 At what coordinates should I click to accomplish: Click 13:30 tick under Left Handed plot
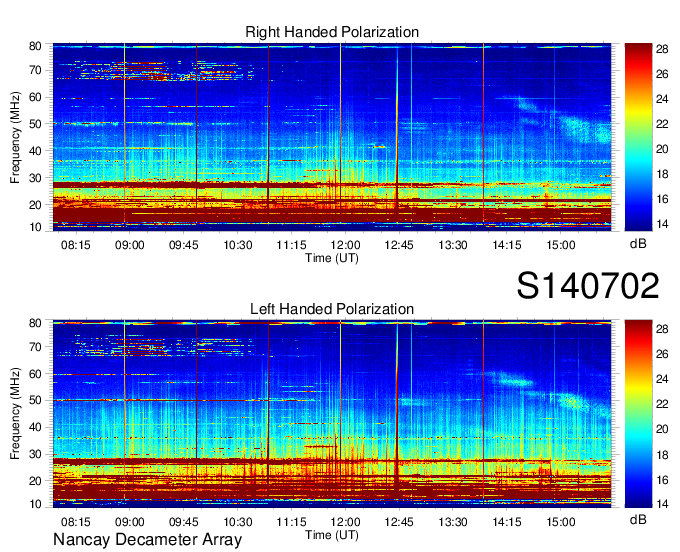[x=453, y=522]
